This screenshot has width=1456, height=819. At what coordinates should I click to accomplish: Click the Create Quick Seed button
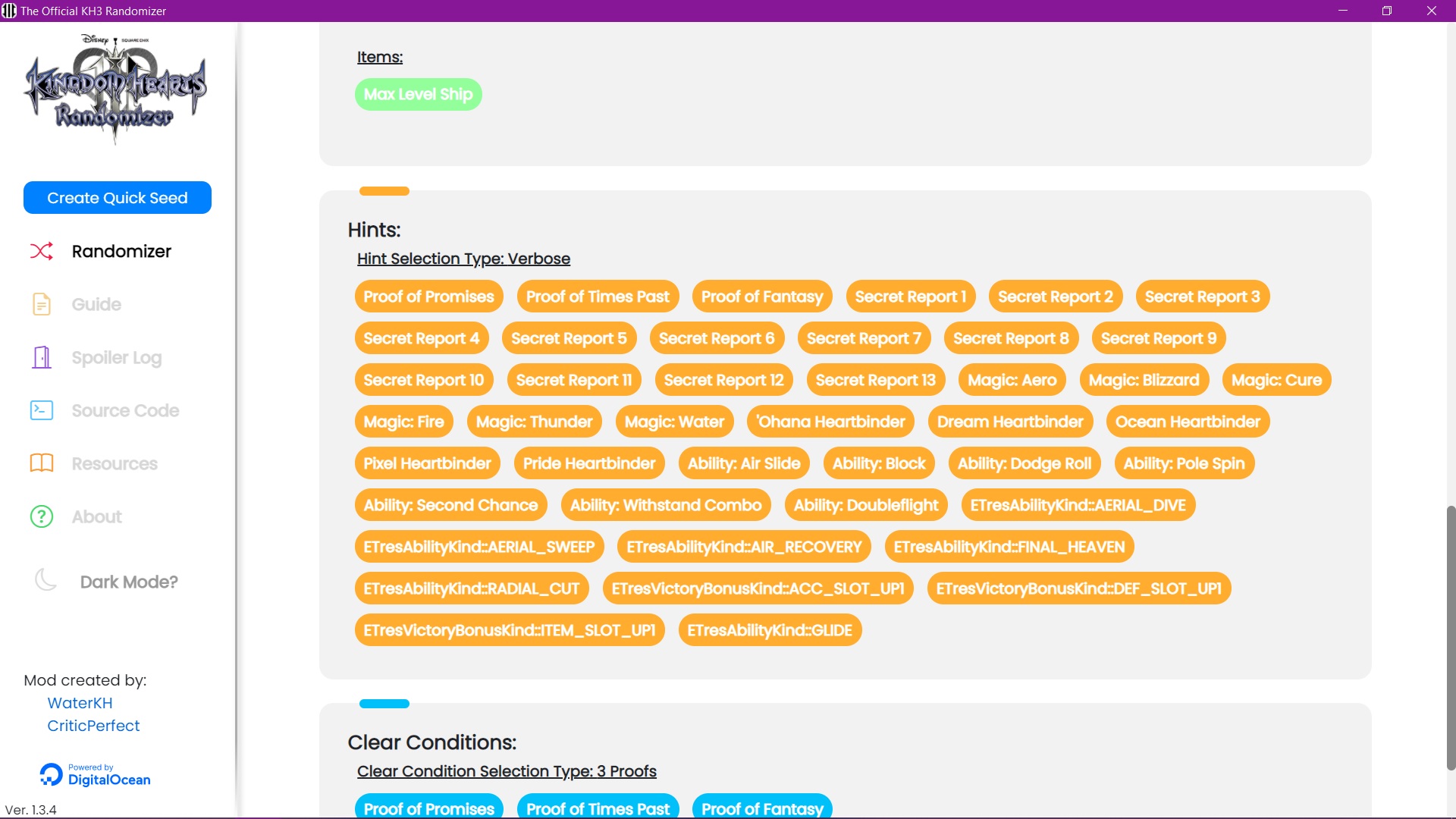(x=117, y=197)
